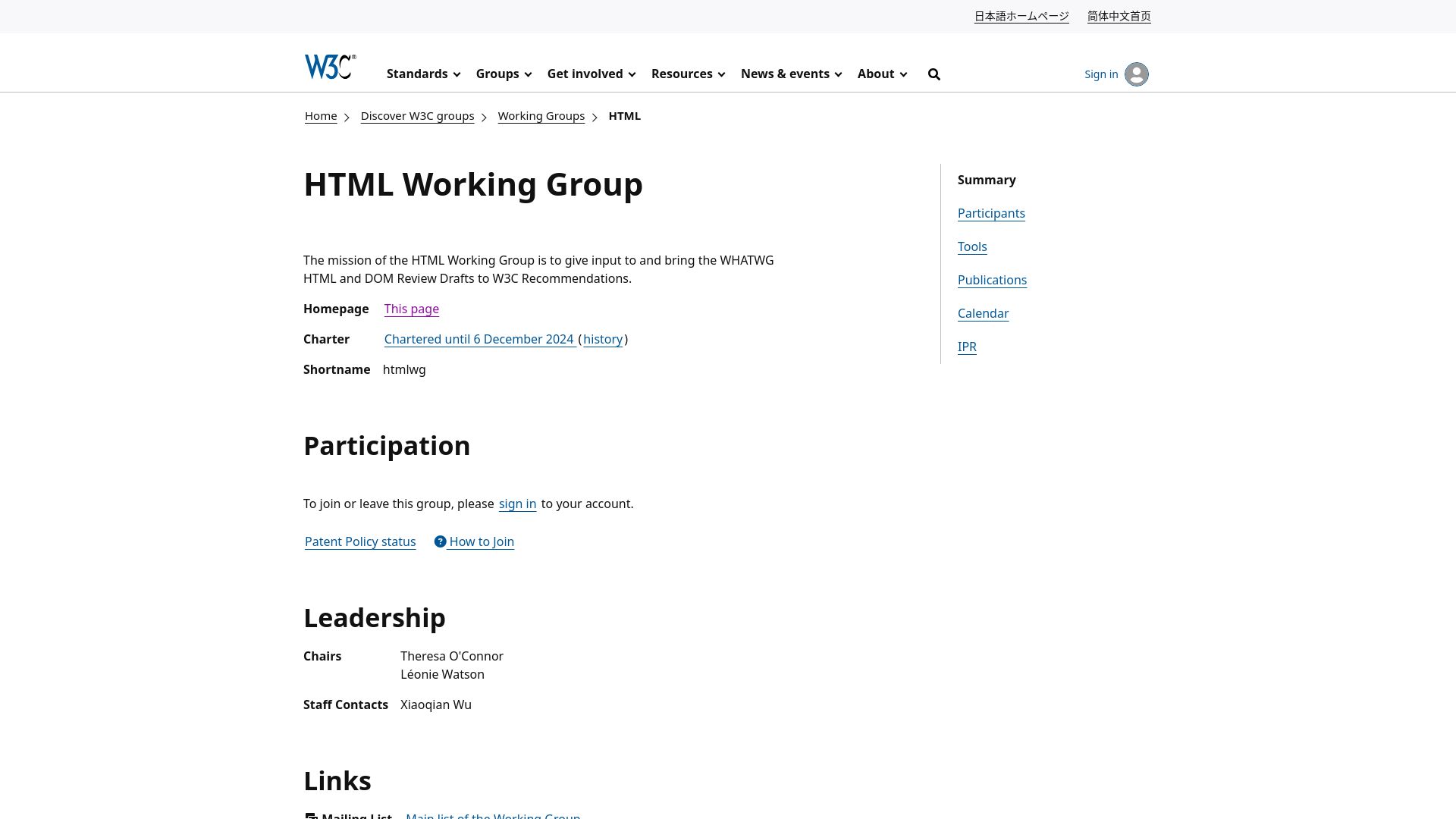The image size is (1456, 819).
Task: Click chair name Theresa O'Connor
Action: 452,657
